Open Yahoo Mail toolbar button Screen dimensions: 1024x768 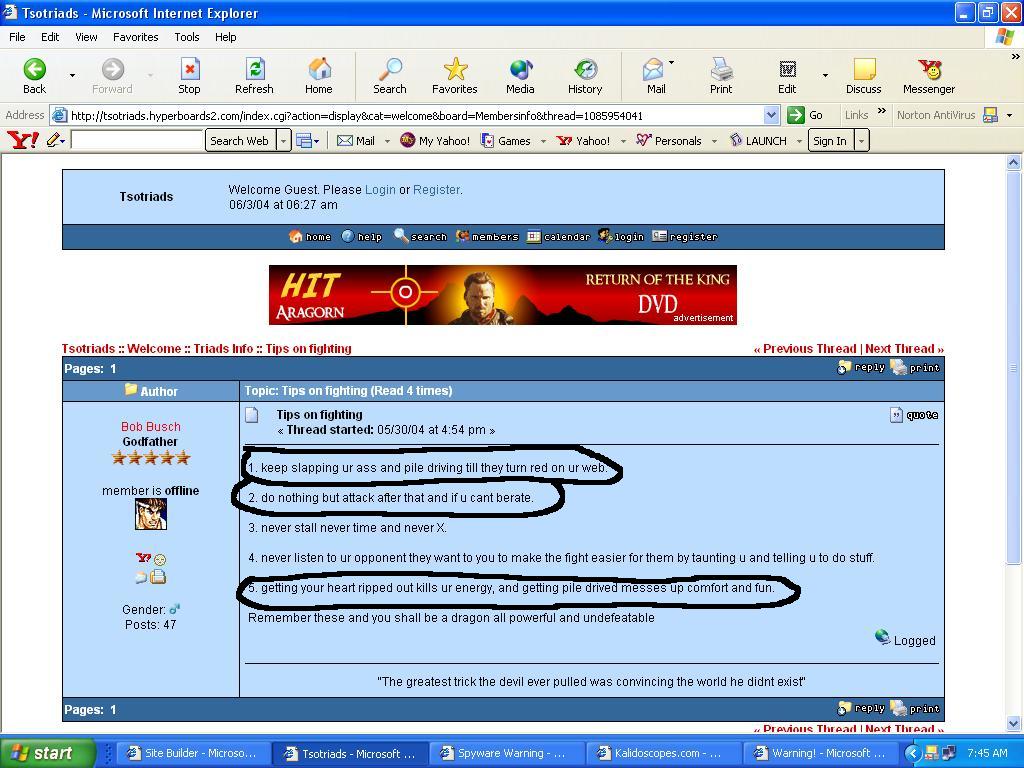pos(356,140)
